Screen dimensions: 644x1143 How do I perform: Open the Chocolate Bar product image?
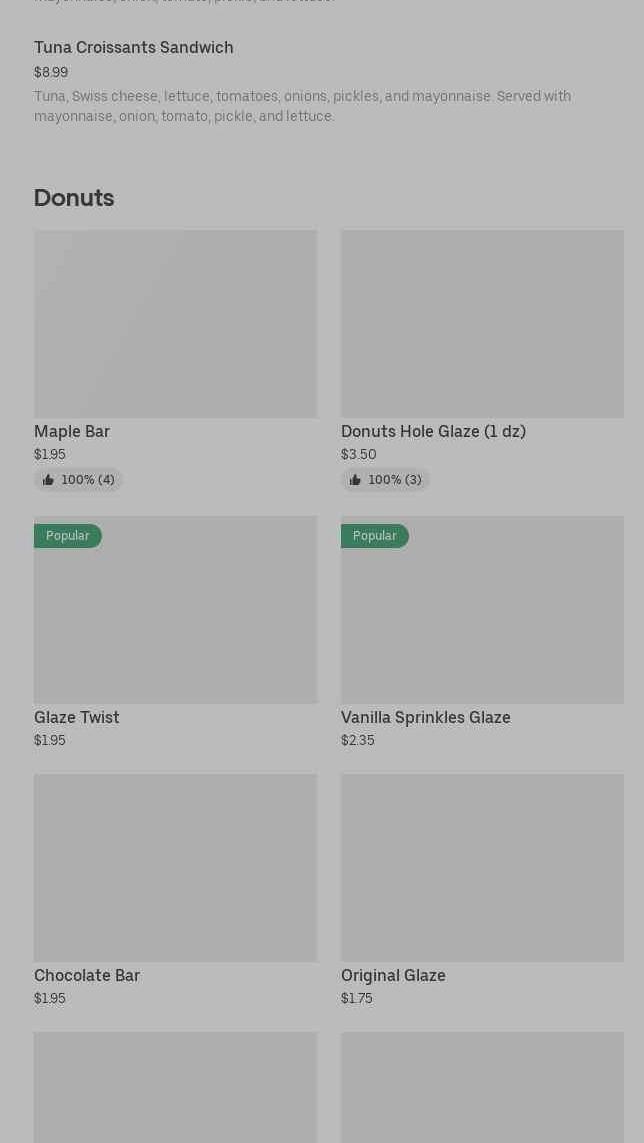[x=176, y=868]
